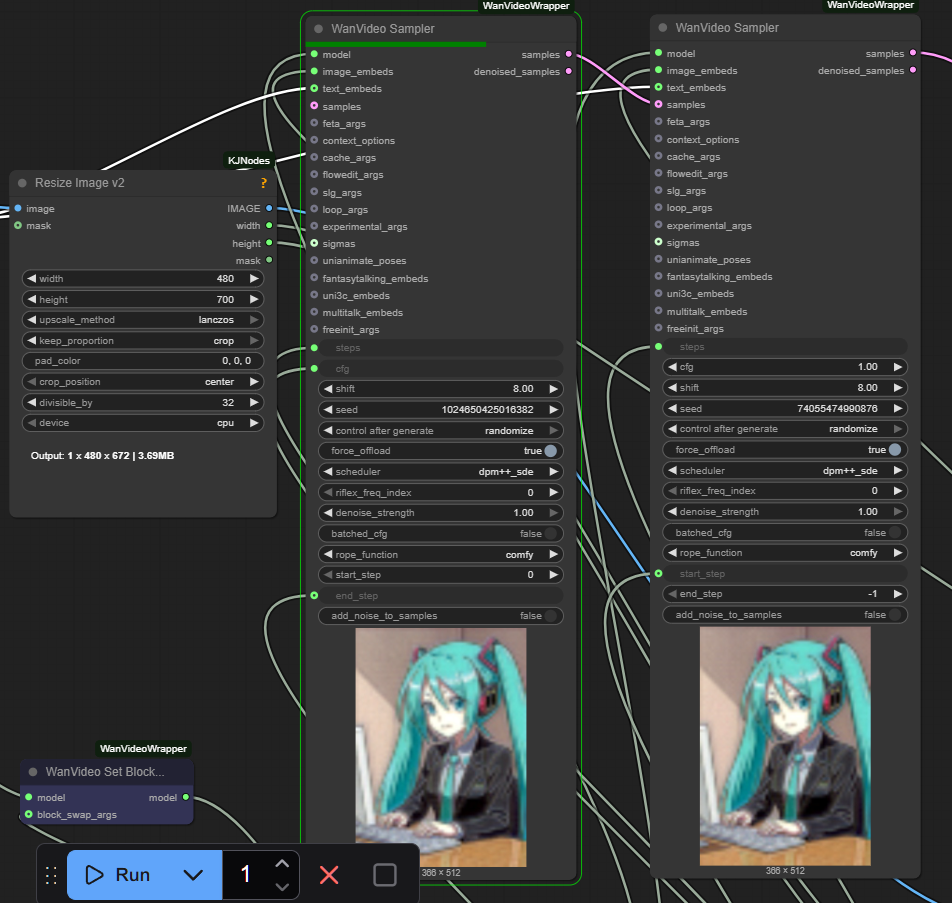Toggle add_noise_to_samples in right WanVideo Sampler
The height and width of the screenshot is (903, 952).
[785, 615]
